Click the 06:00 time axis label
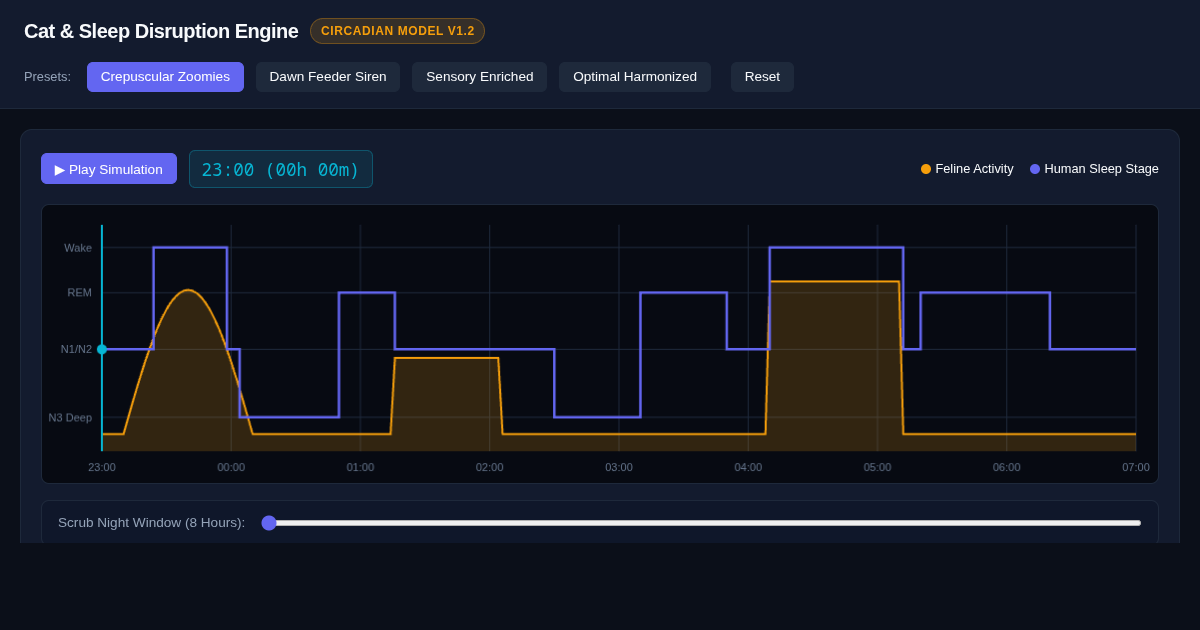This screenshot has height=630, width=1200. click(x=1006, y=467)
